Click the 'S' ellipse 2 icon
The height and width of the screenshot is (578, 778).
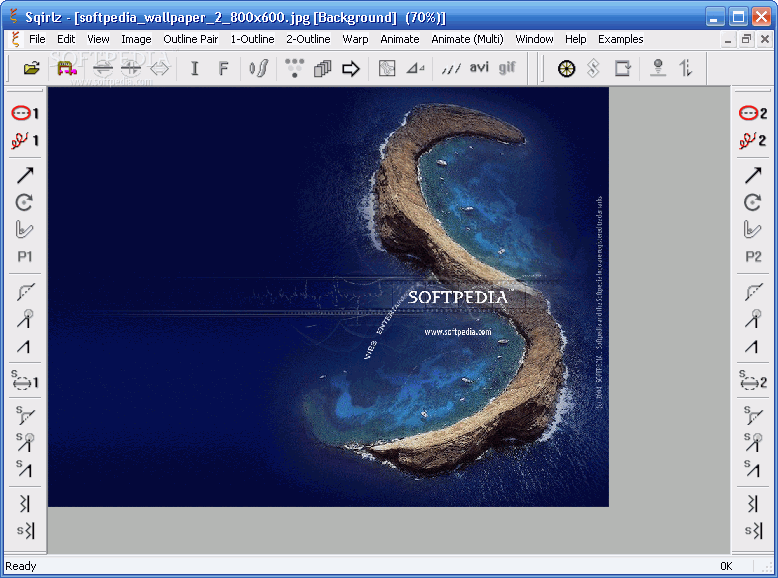[x=753, y=380]
